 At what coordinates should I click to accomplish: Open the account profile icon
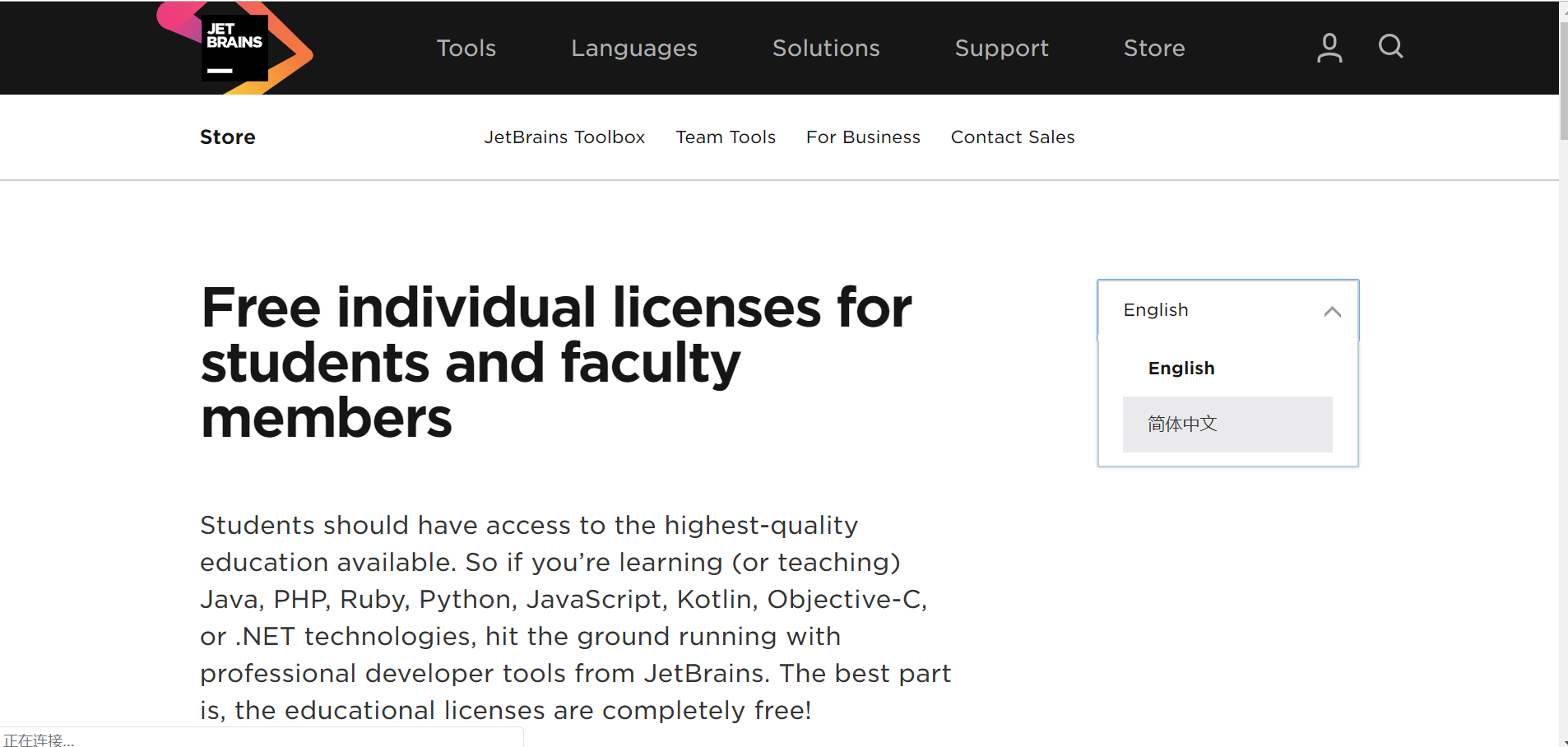[x=1328, y=47]
